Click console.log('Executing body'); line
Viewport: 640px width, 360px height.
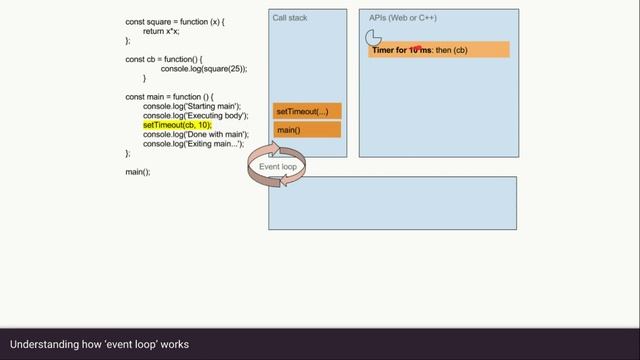pyautogui.click(x=196, y=116)
